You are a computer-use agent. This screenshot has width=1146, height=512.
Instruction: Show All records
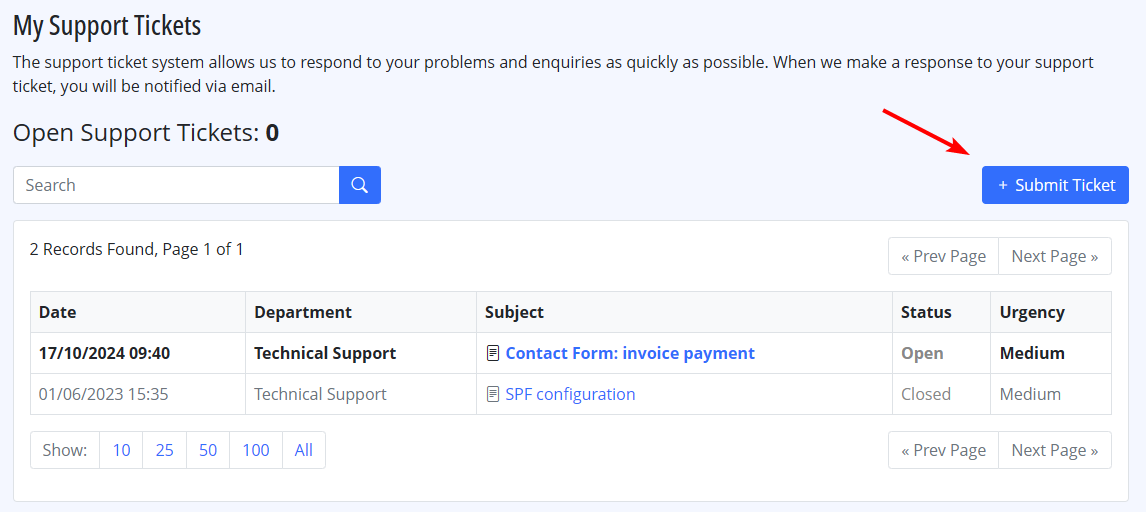click(303, 450)
